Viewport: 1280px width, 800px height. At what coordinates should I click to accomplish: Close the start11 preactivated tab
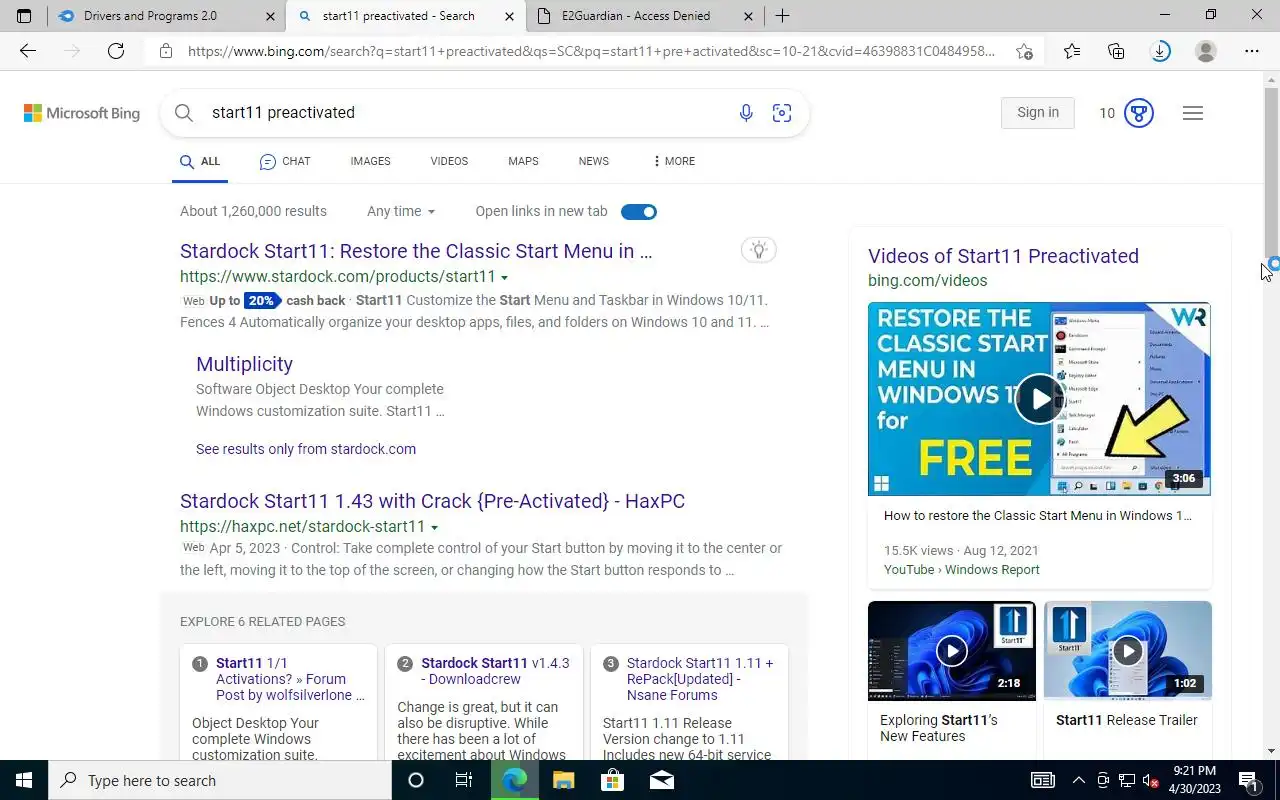509,16
